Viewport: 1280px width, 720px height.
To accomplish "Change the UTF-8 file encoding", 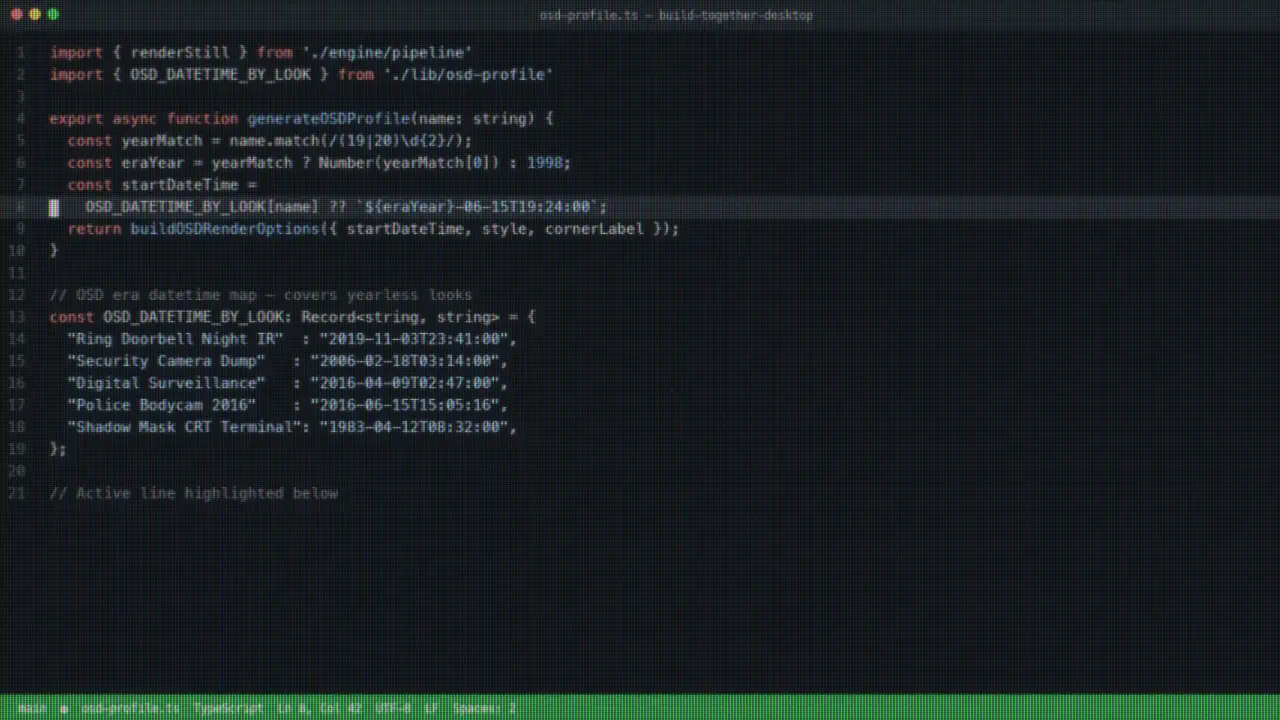I will (x=393, y=708).
